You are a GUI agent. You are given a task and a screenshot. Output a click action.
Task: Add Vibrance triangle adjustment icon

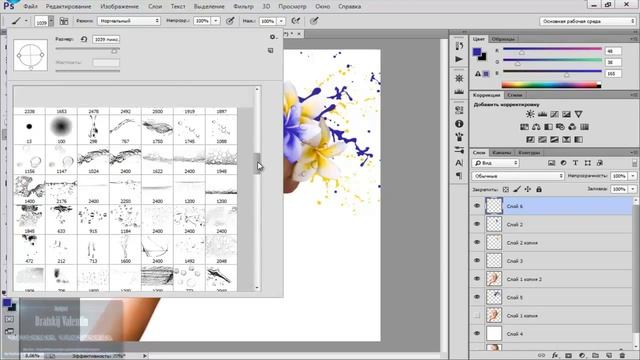pyautogui.click(x=578, y=114)
